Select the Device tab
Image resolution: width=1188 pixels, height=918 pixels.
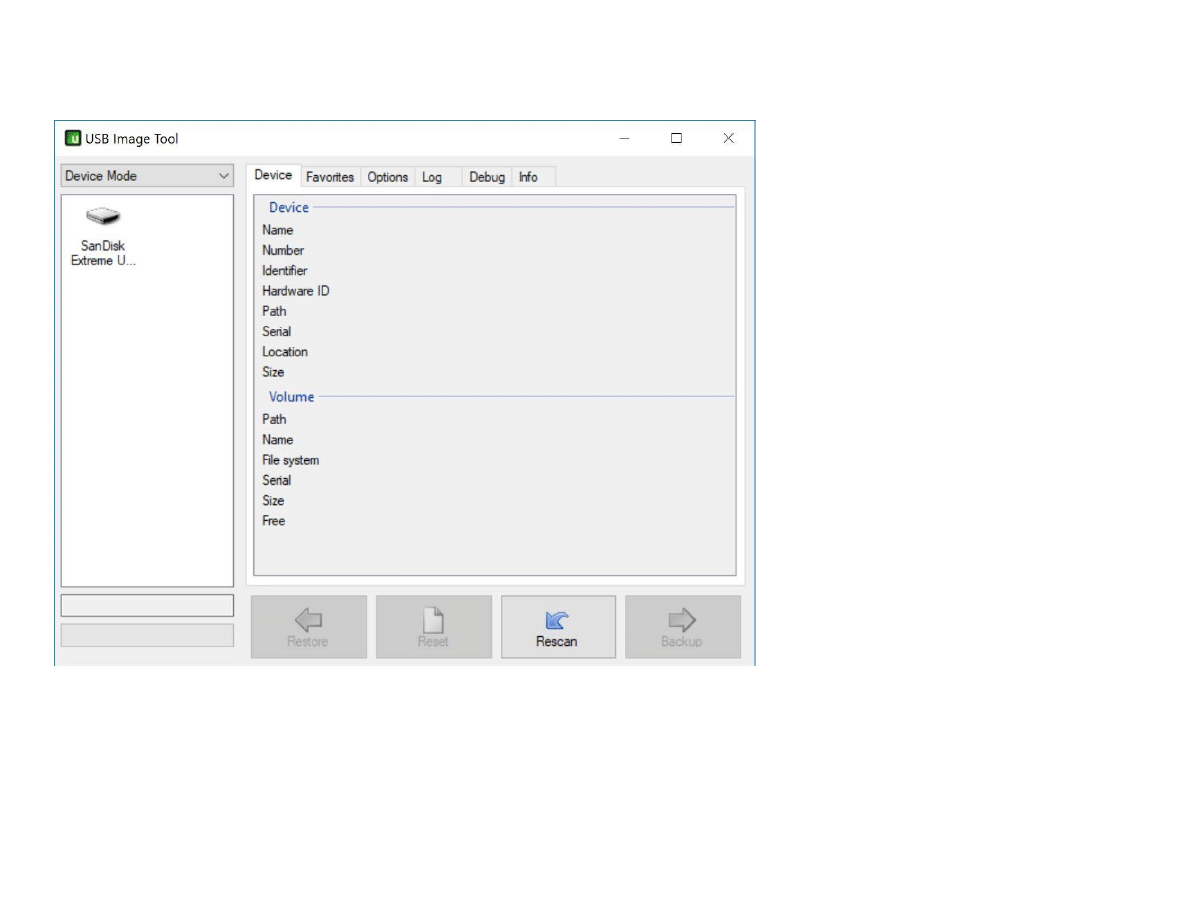[273, 175]
